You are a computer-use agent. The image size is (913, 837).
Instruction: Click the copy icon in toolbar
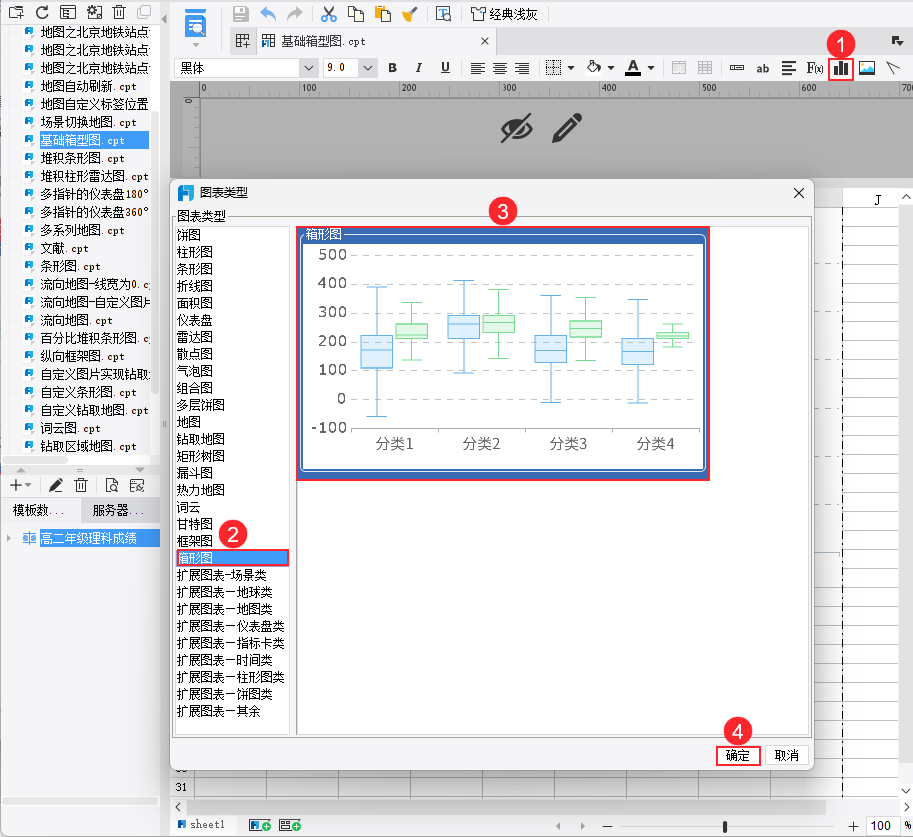[355, 13]
